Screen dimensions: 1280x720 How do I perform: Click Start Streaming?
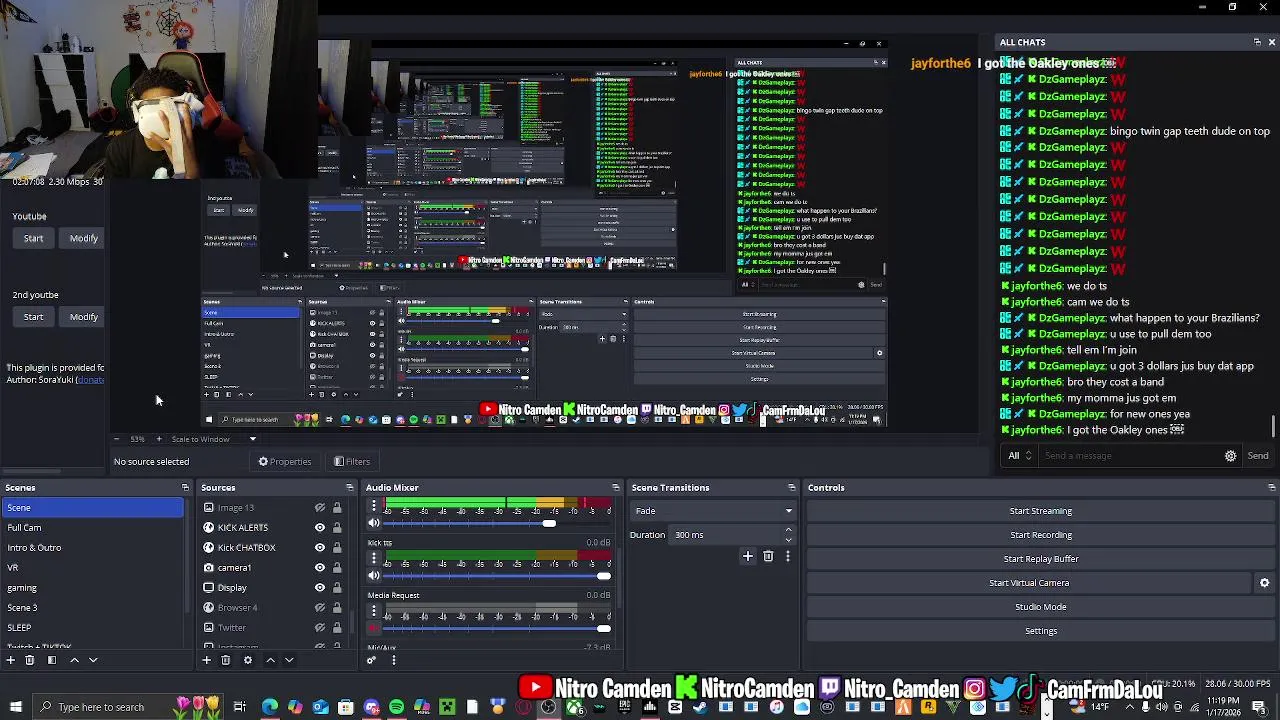coord(1040,511)
